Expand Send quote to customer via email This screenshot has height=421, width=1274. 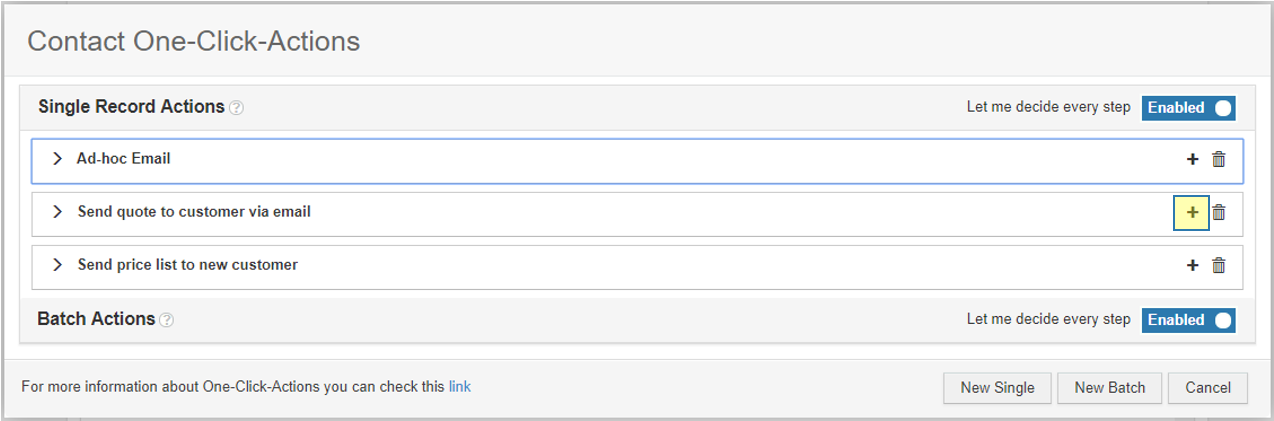(57, 212)
